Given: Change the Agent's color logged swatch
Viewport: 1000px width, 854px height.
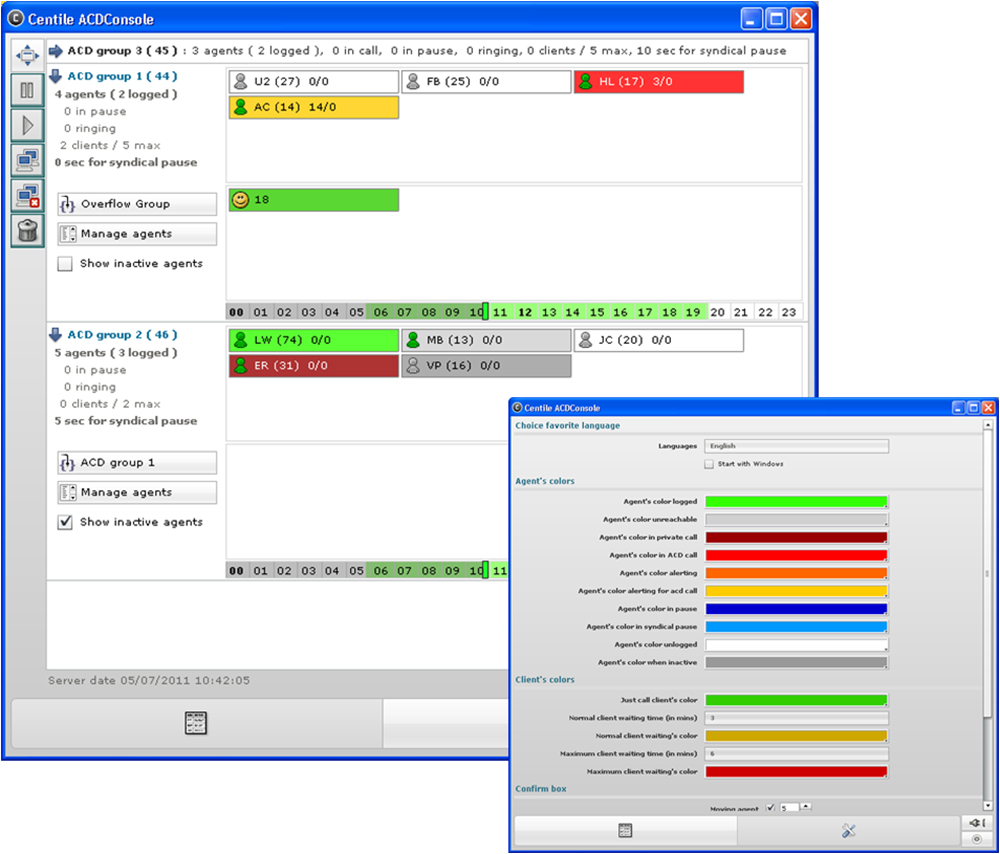Looking at the screenshot, I should click(x=796, y=501).
